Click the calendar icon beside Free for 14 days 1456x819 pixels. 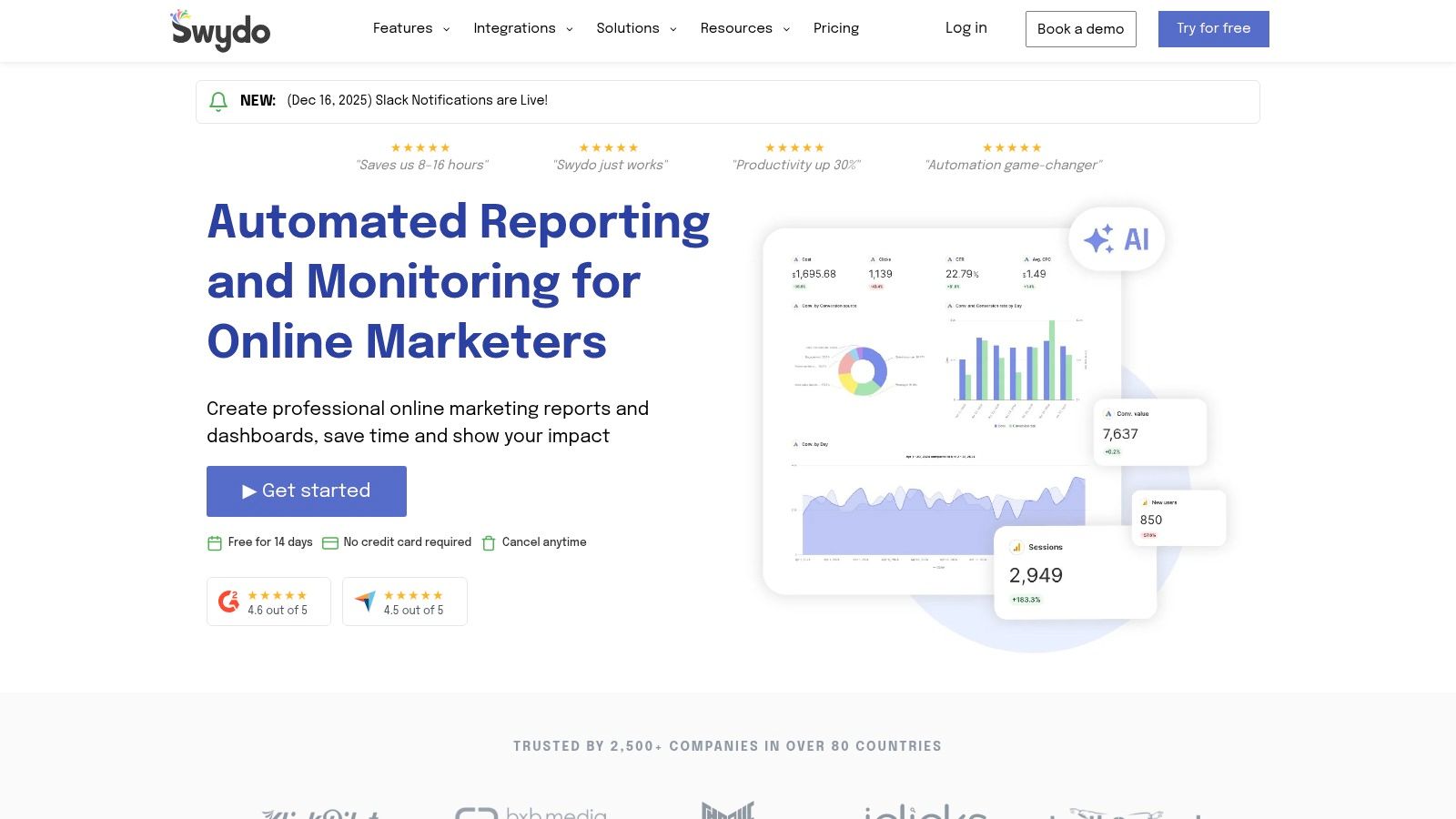point(215,543)
